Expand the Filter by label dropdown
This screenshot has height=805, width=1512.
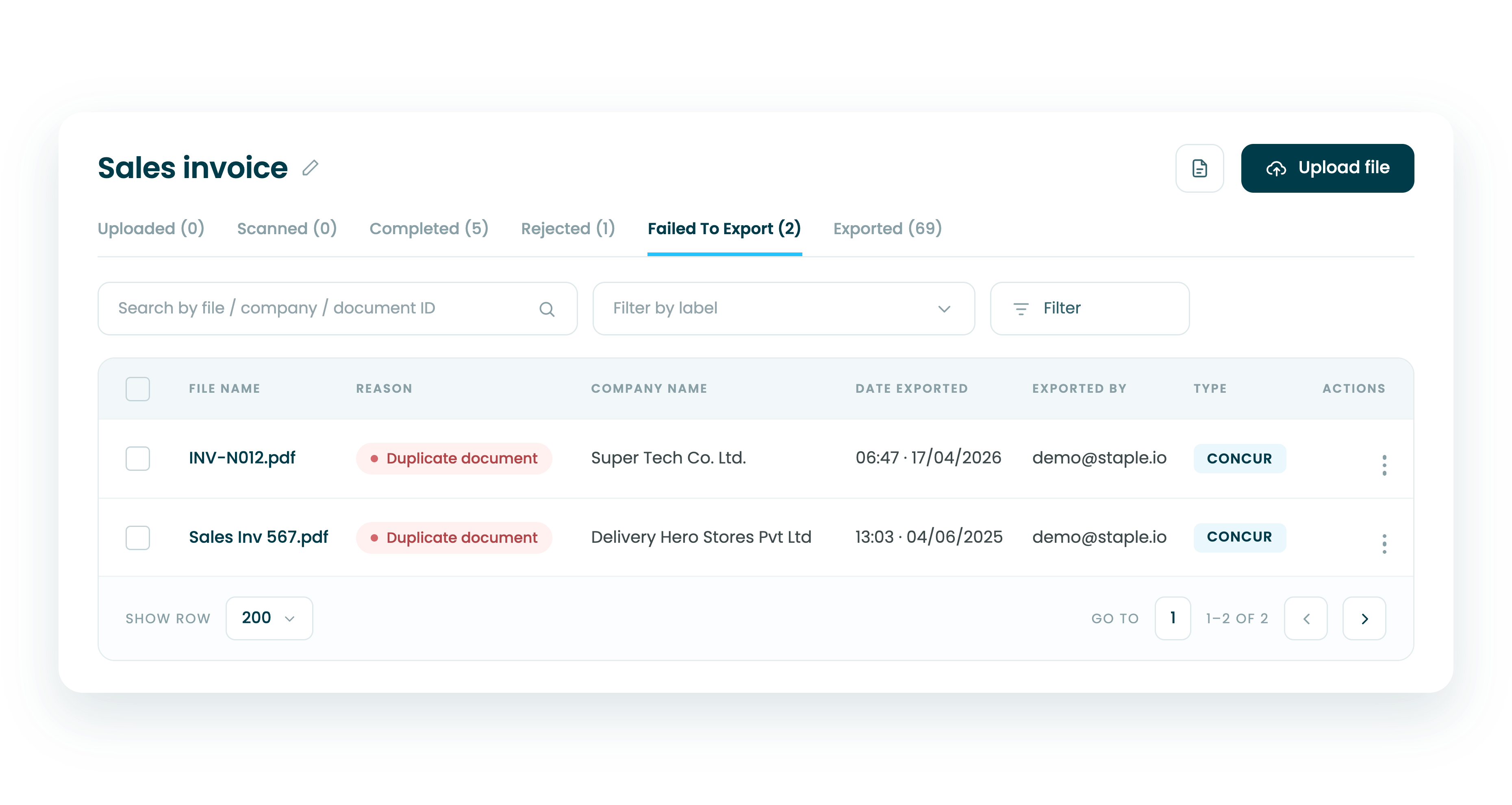click(784, 308)
